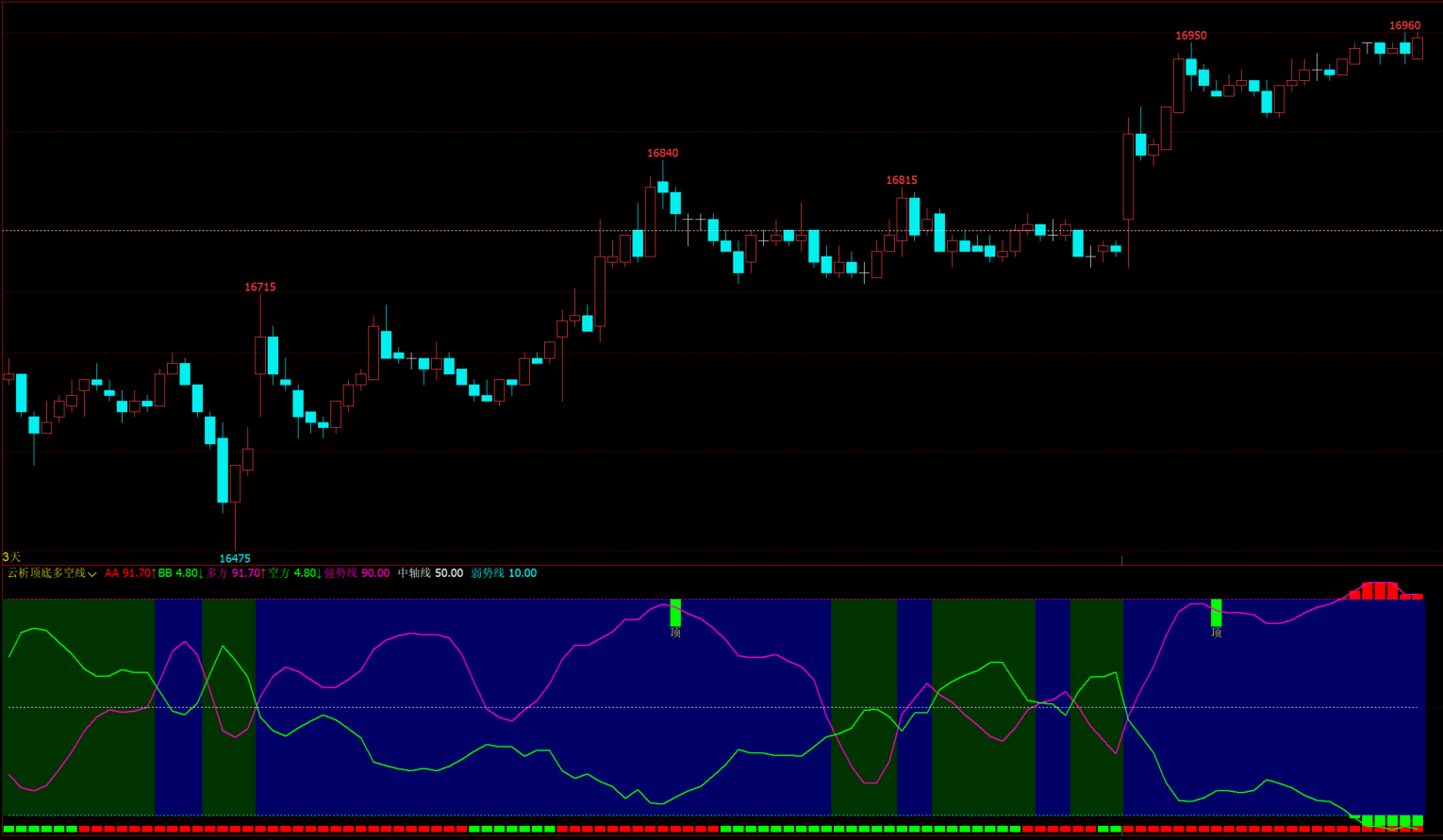Click the 16840 peak price label

662,153
